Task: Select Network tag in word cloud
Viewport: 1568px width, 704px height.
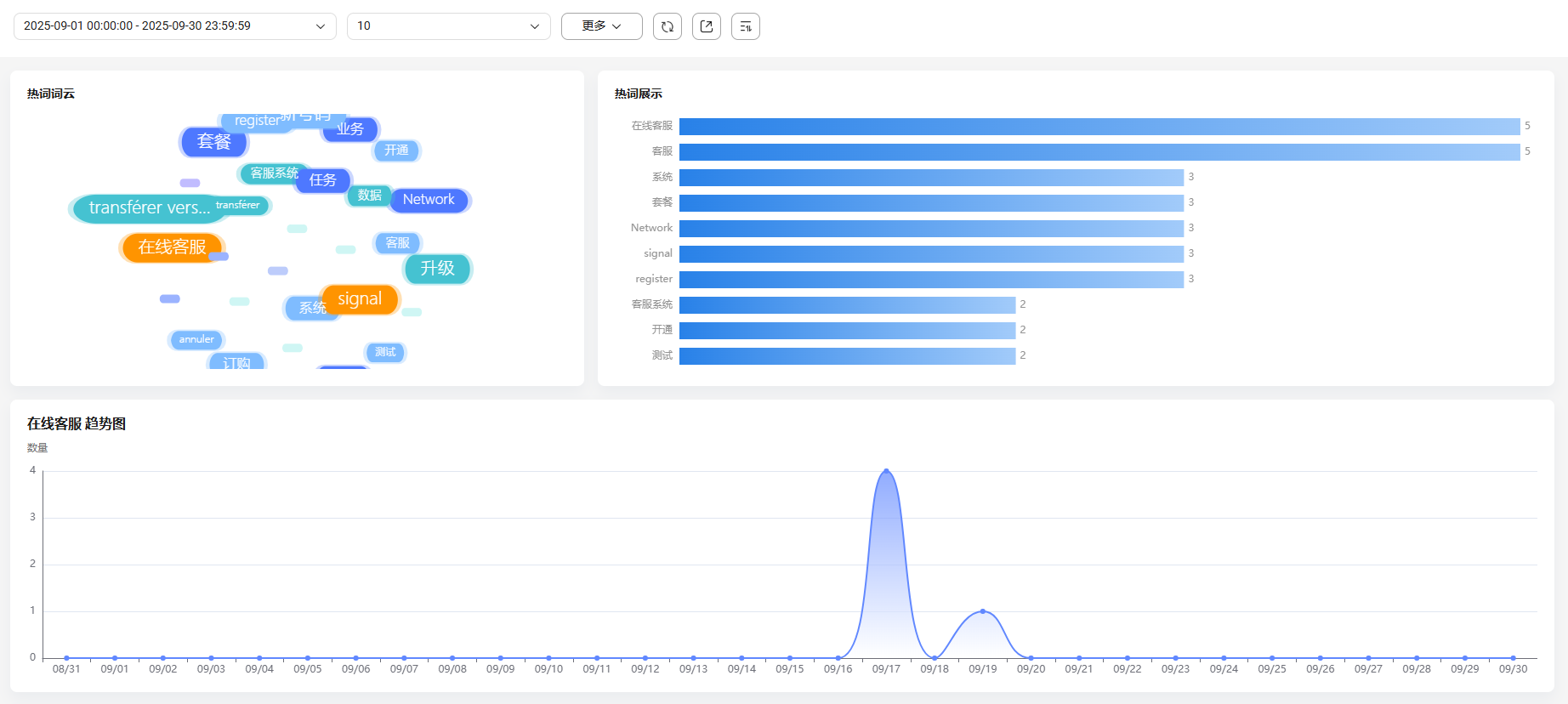Action: (x=429, y=200)
